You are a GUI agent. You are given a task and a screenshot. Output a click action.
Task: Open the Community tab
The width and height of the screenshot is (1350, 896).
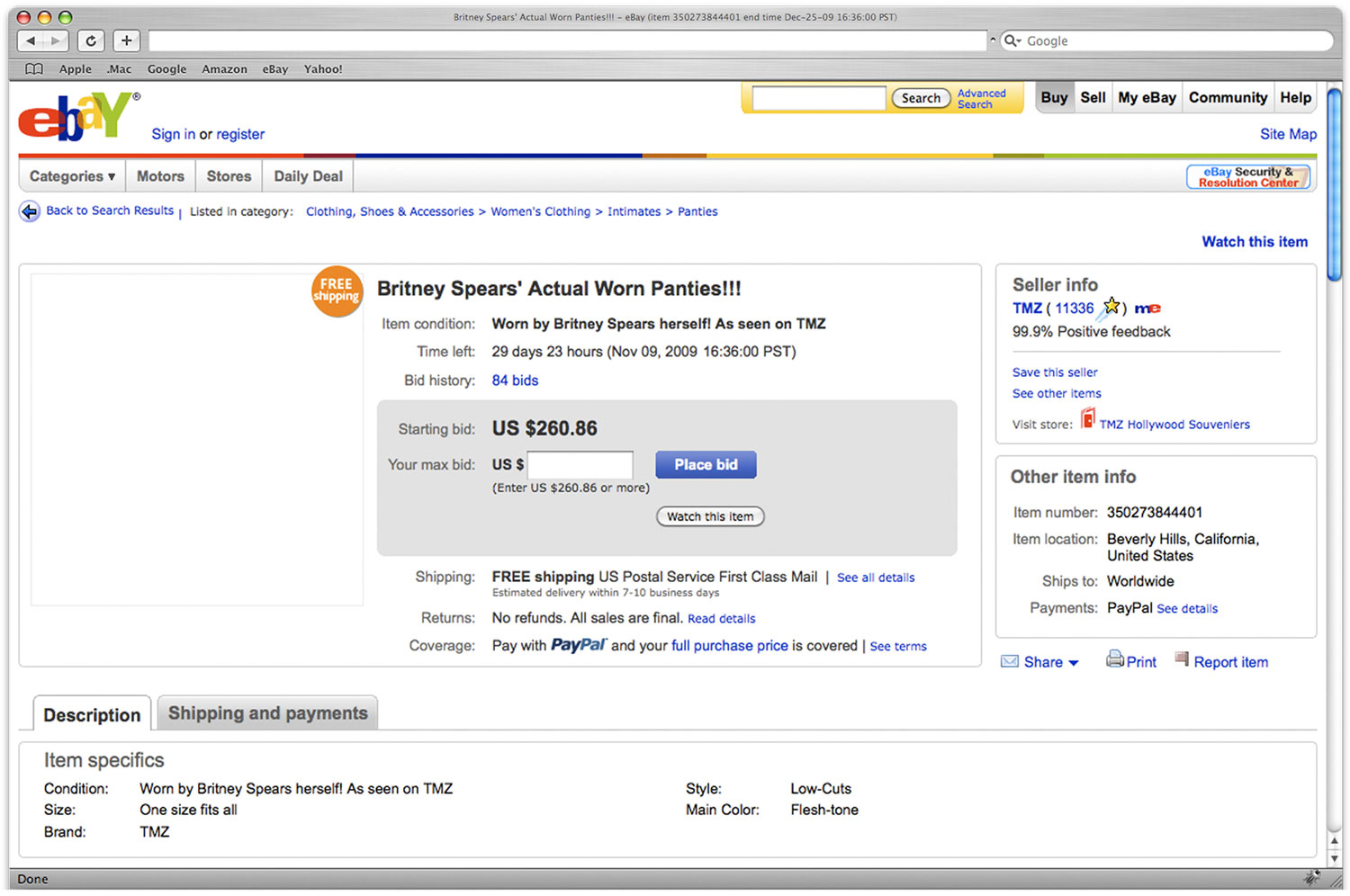[x=1228, y=98]
